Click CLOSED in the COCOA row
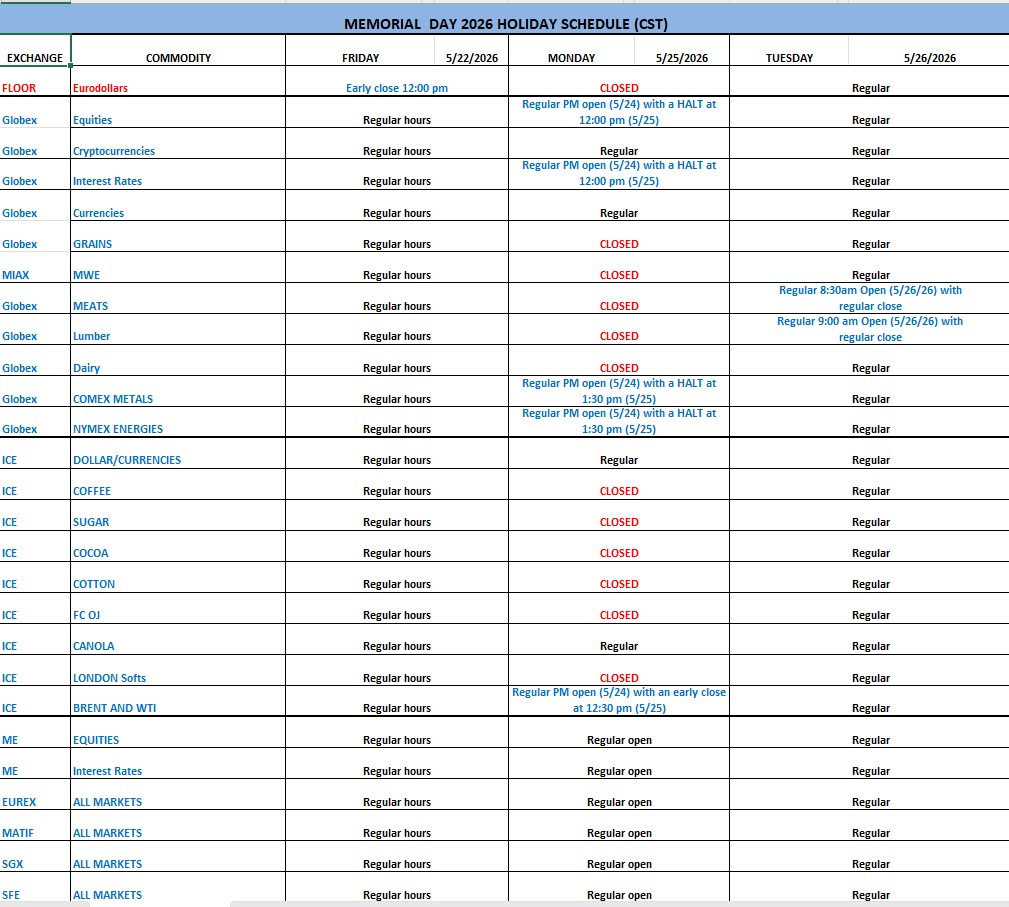The image size is (1009, 907). click(619, 546)
